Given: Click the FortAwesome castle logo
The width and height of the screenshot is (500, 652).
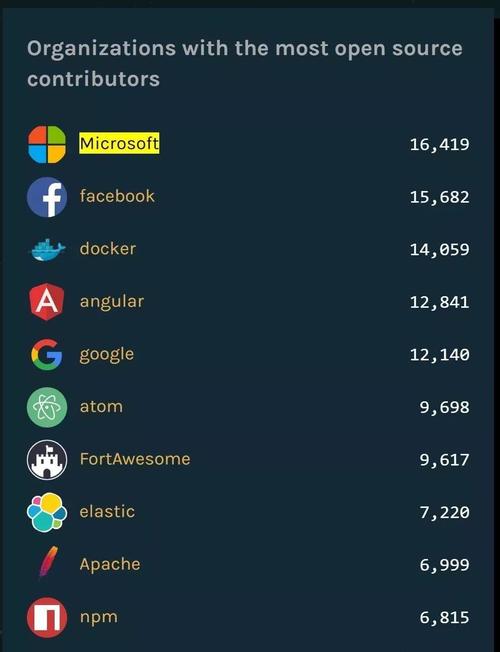Looking at the screenshot, I should coord(47,459).
